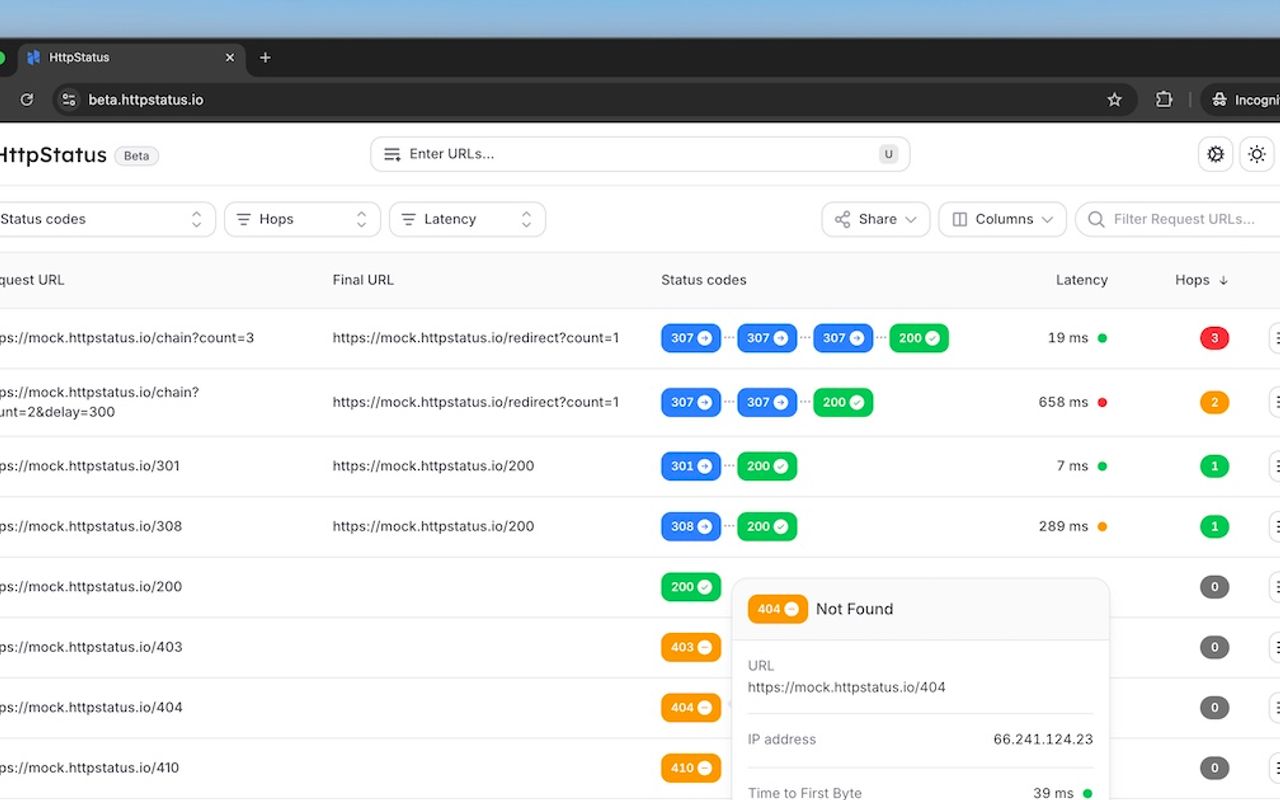Click second 307 badge in chain?count=3 row
Image resolution: width=1280 pixels, height=800 pixels.
pyautogui.click(x=767, y=338)
